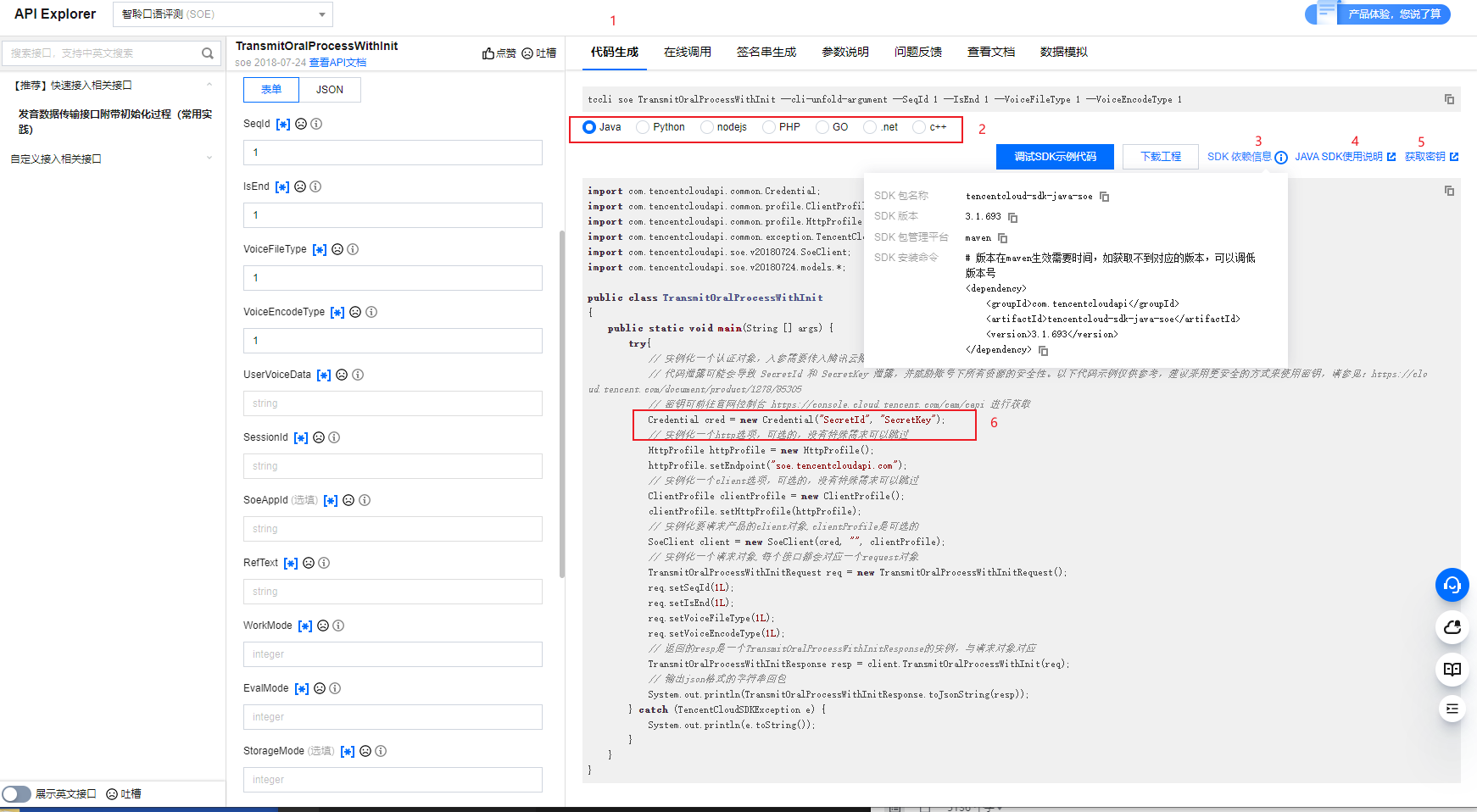Click the 吐槽 icon at bottom left
The width and height of the screenshot is (1477, 812).
click(x=112, y=794)
